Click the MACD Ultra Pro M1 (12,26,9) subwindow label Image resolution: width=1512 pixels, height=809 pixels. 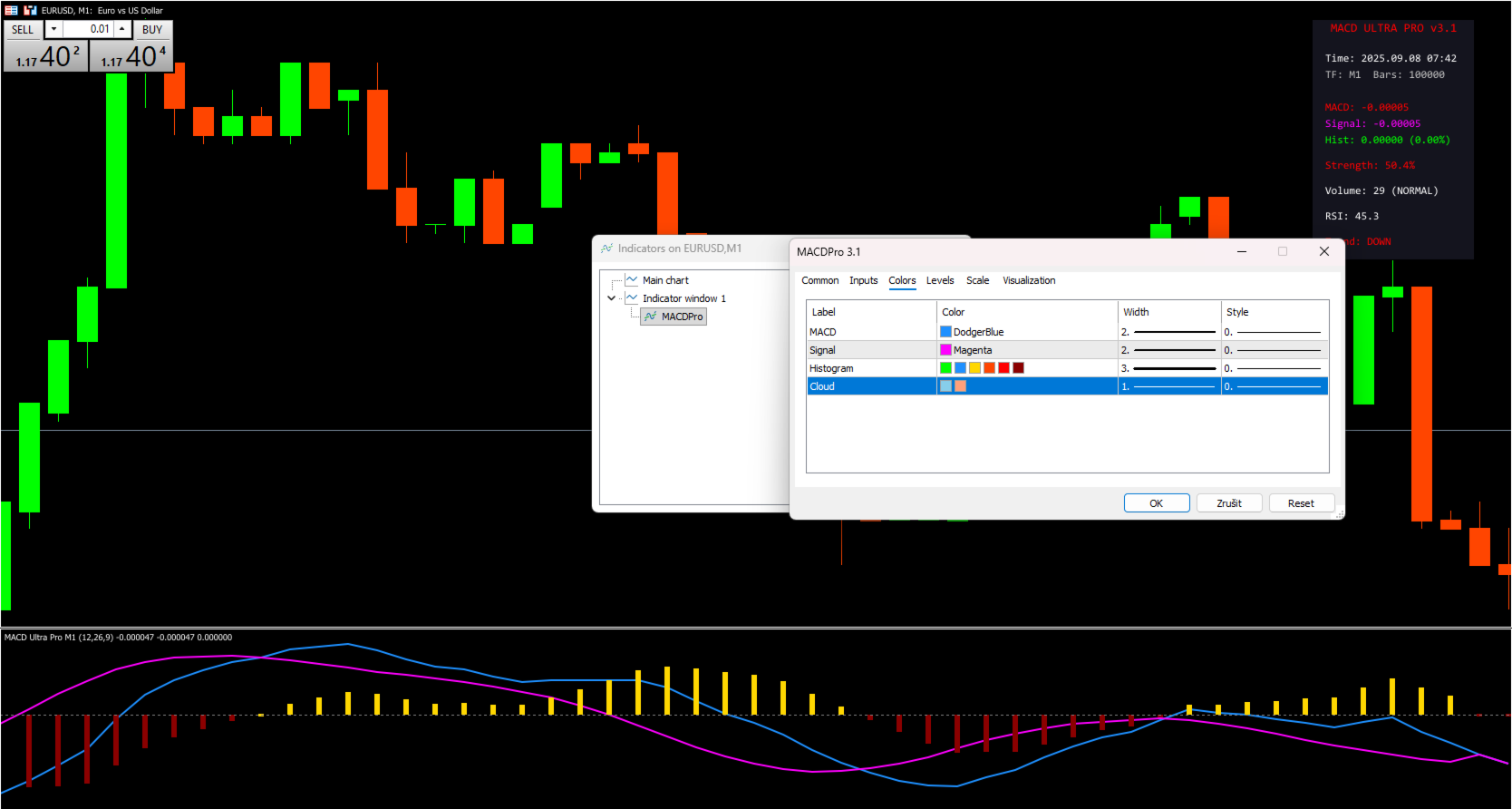[x=118, y=638]
